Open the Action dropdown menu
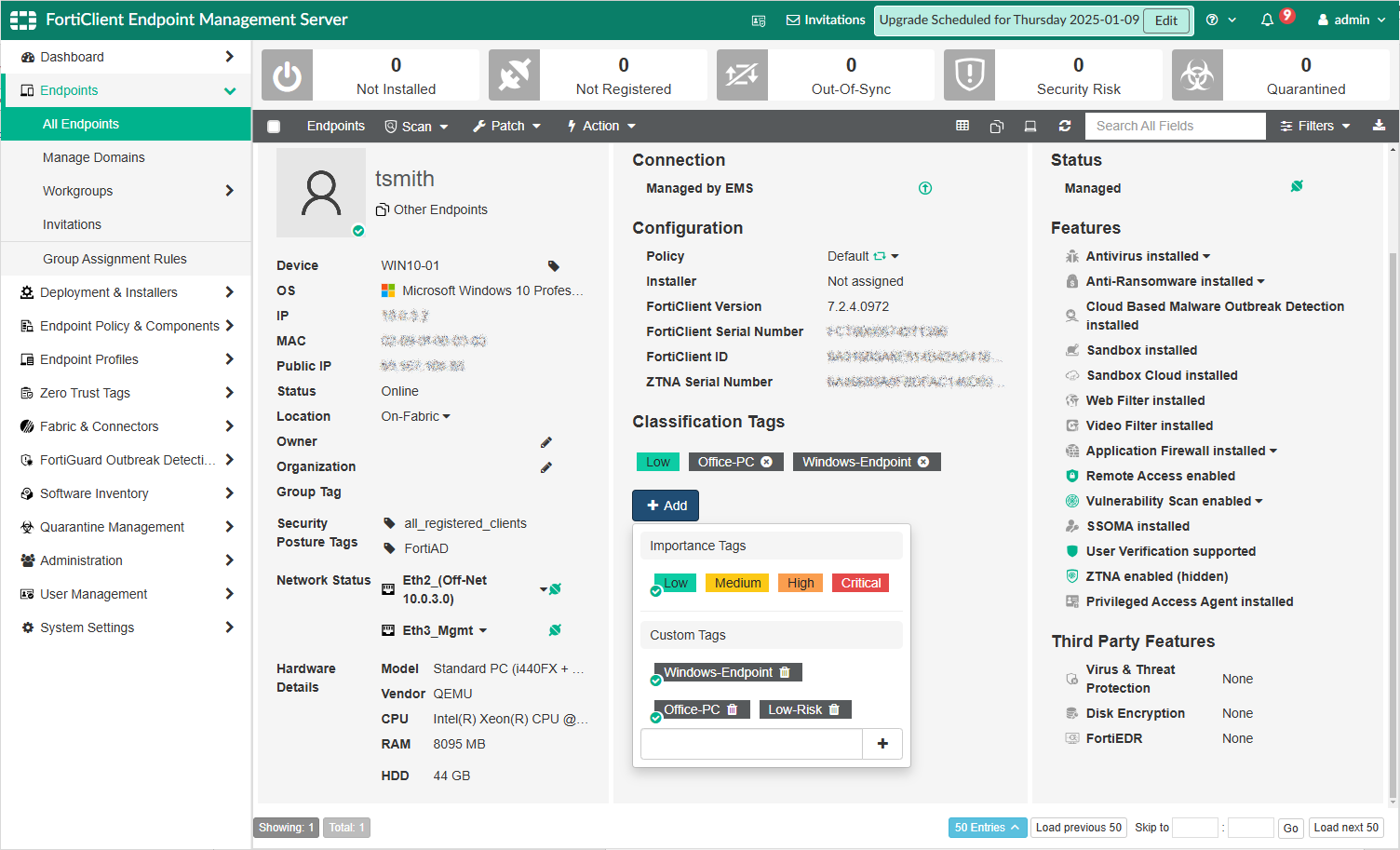1400x850 pixels. pos(601,127)
